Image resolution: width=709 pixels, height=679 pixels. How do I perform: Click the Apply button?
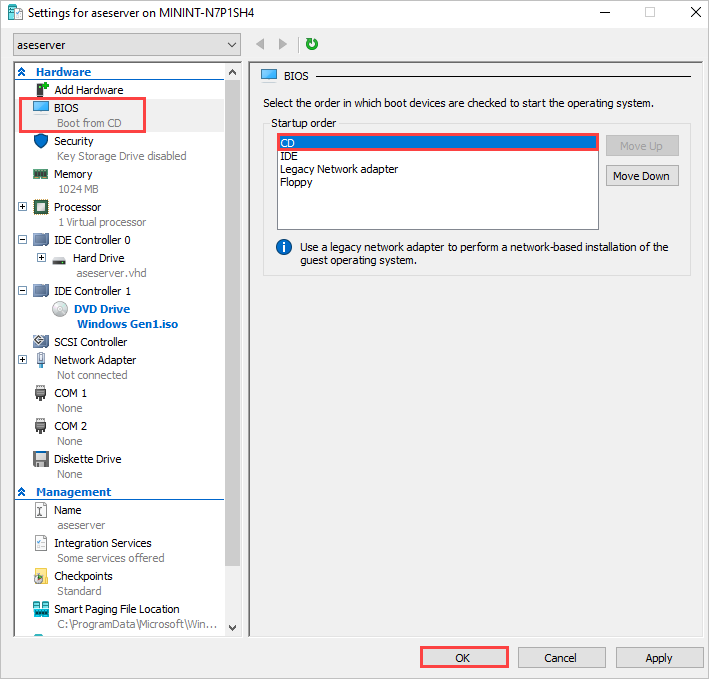pos(659,658)
